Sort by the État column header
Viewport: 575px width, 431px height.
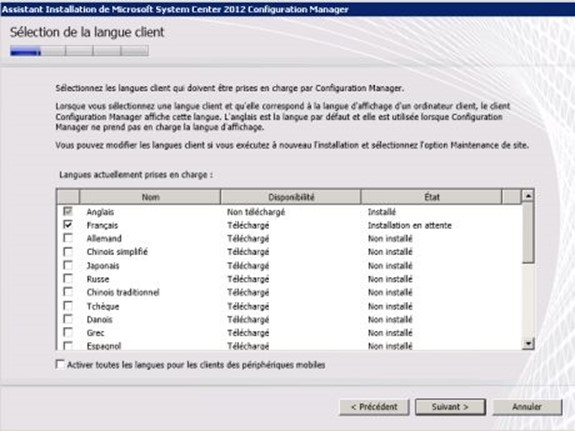431,197
